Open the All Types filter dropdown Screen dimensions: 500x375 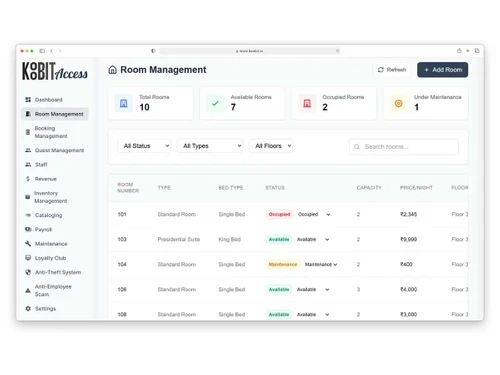(x=210, y=146)
